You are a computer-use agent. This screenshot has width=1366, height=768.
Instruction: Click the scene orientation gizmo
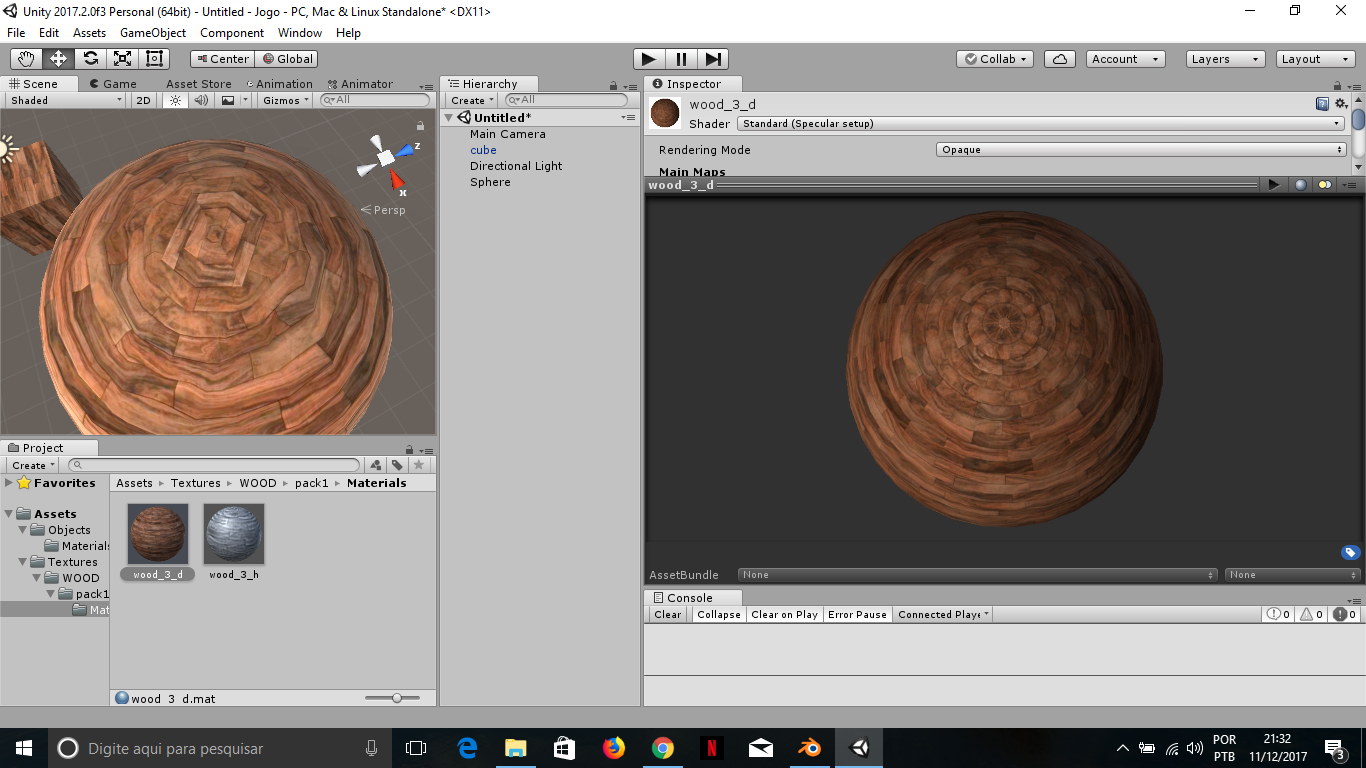click(388, 160)
